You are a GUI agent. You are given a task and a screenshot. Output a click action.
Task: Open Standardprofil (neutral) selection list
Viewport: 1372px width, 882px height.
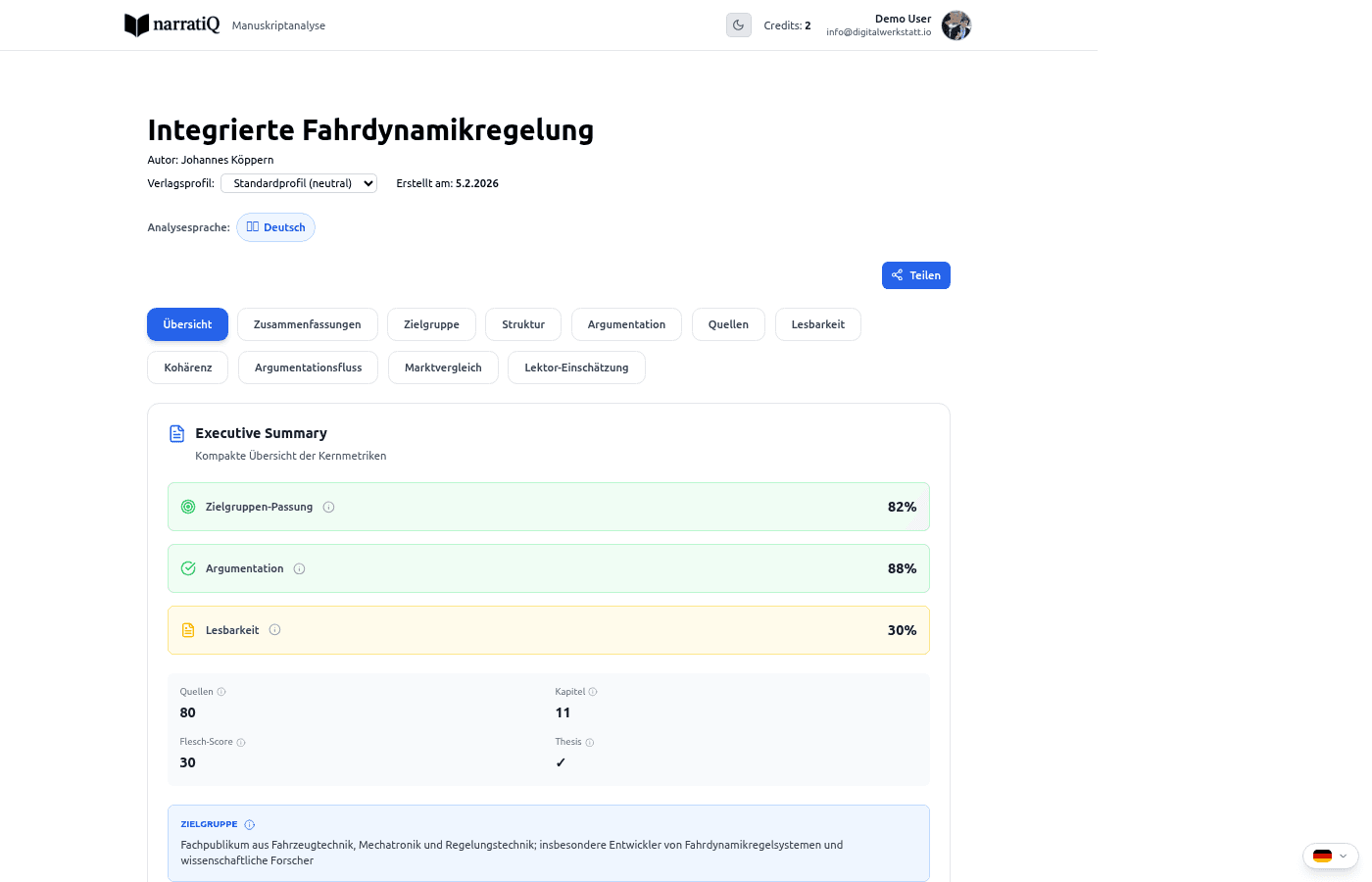[x=298, y=183]
